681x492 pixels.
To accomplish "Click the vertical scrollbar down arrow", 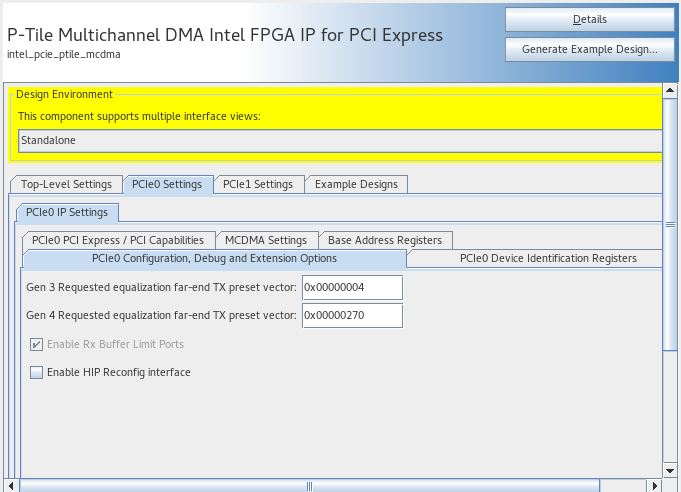I will point(673,473).
